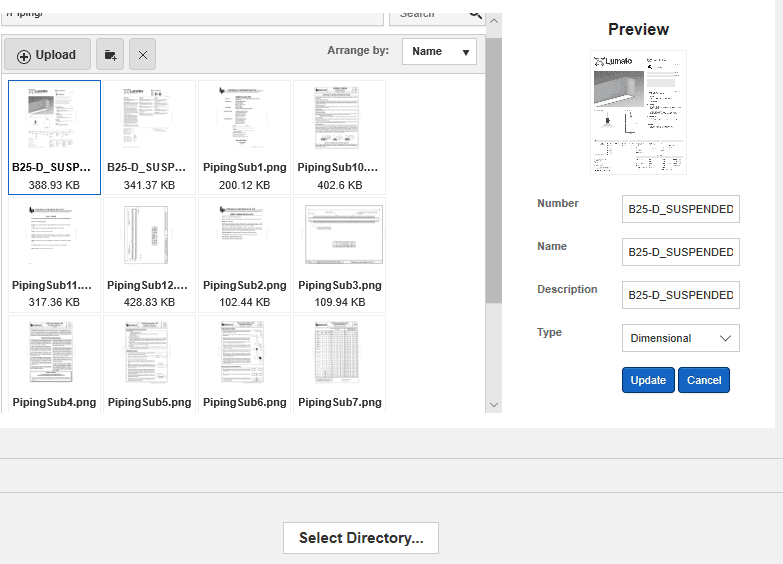
Task: Click the path field showing Piping
Action: coord(193,17)
